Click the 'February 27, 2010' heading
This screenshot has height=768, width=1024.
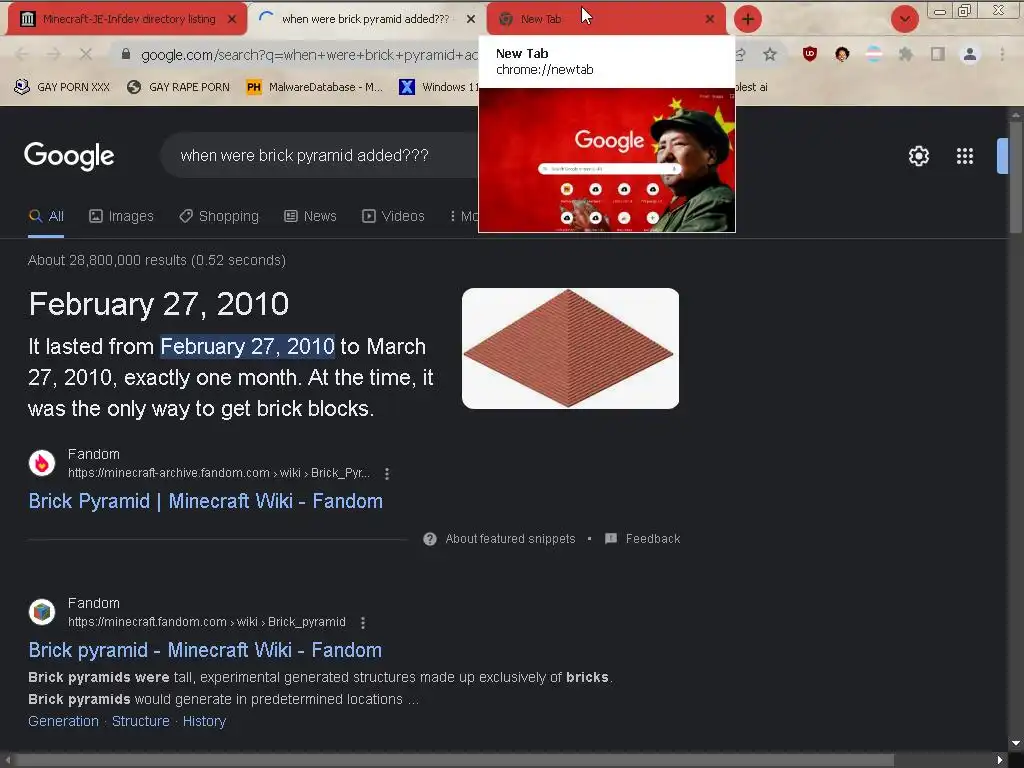coord(159,304)
